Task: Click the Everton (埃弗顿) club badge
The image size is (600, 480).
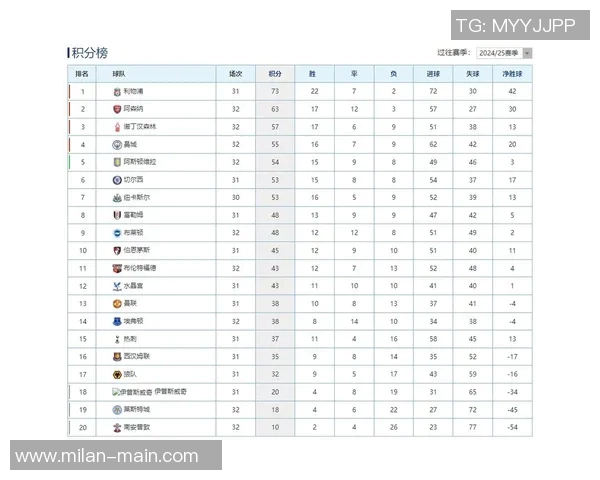Action: tap(116, 321)
